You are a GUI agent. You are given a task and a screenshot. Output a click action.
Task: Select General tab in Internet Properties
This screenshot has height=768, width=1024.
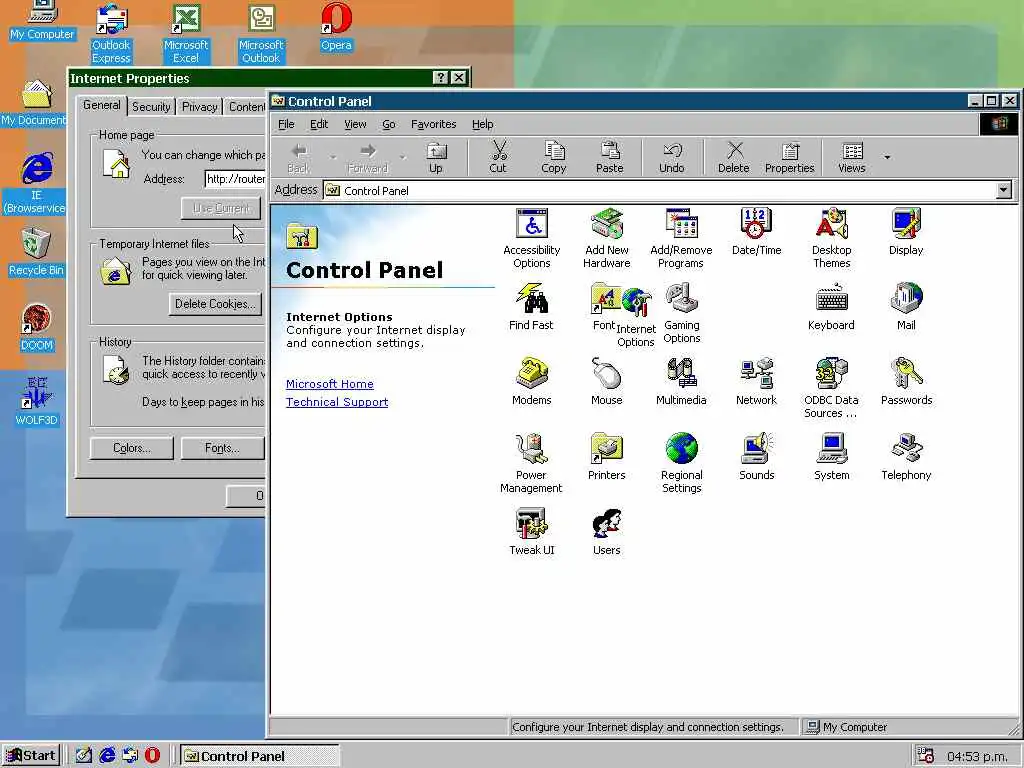click(x=101, y=105)
